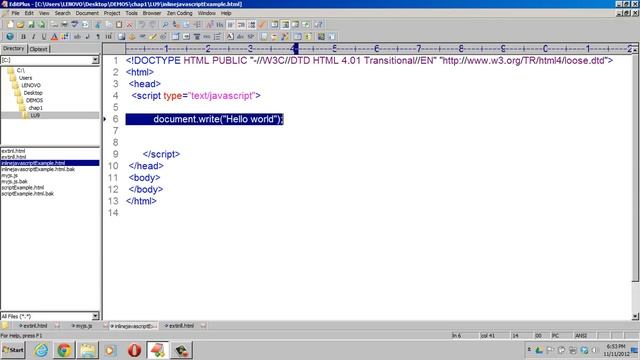Click the yellow pencil icon in HTML toolbar
Screen dimensions: 640x360
click(153, 37)
